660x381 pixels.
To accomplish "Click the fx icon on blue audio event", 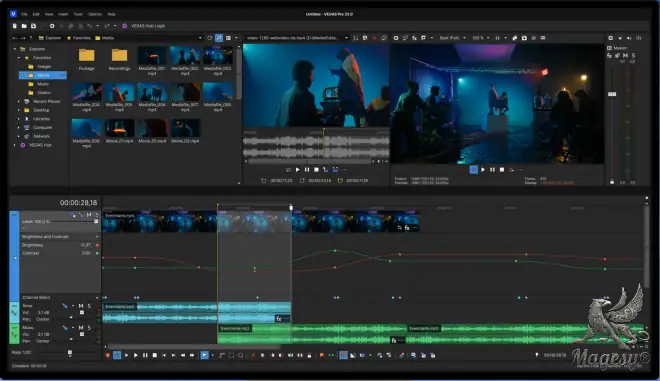I will tap(279, 319).
